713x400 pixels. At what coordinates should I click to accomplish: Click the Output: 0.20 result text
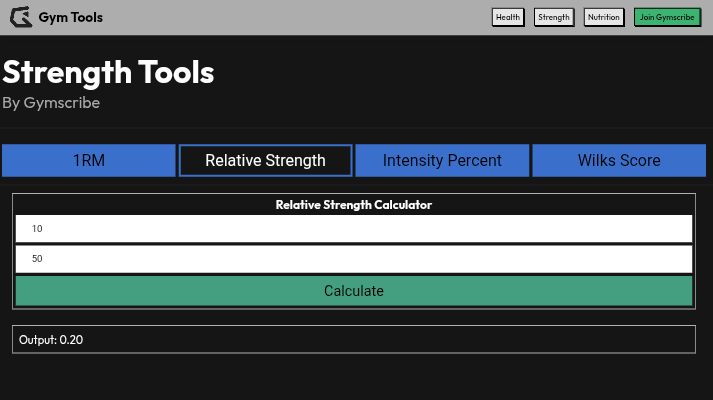(x=51, y=340)
